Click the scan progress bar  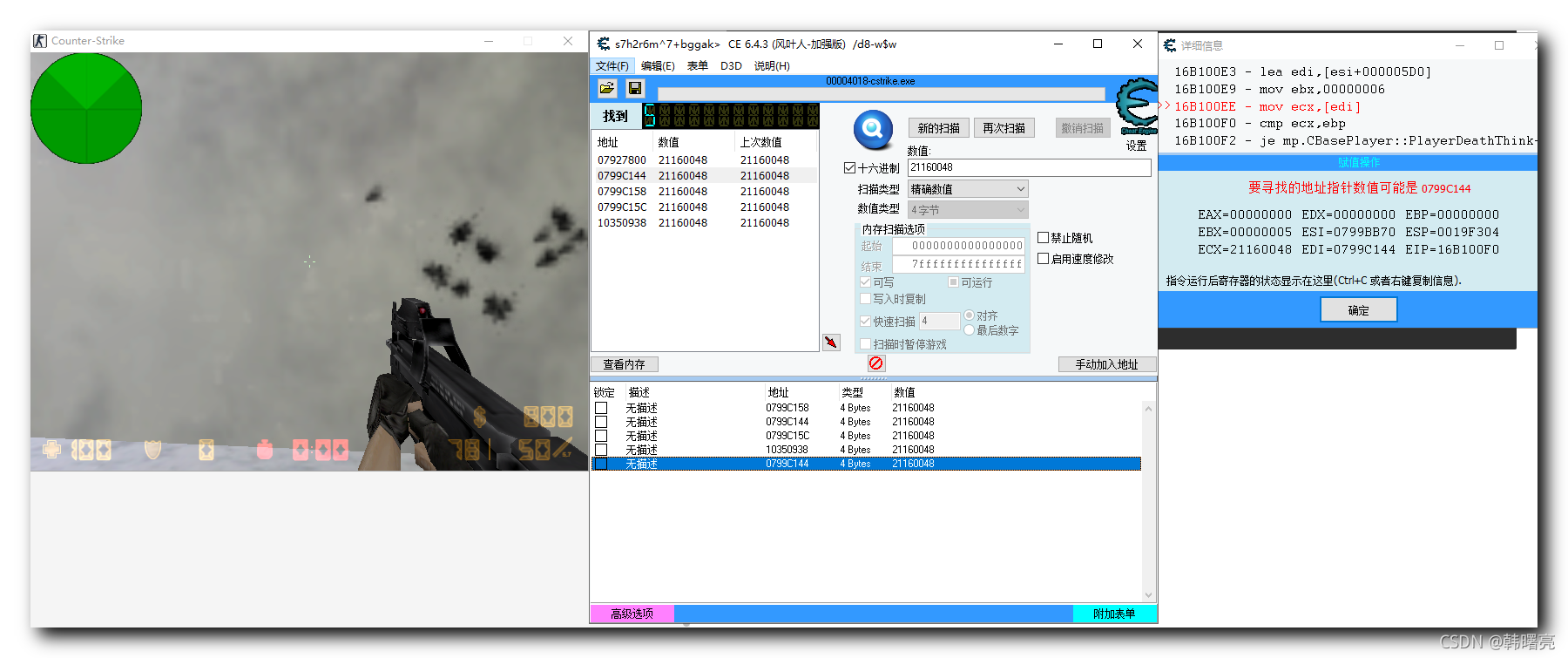pos(881,93)
